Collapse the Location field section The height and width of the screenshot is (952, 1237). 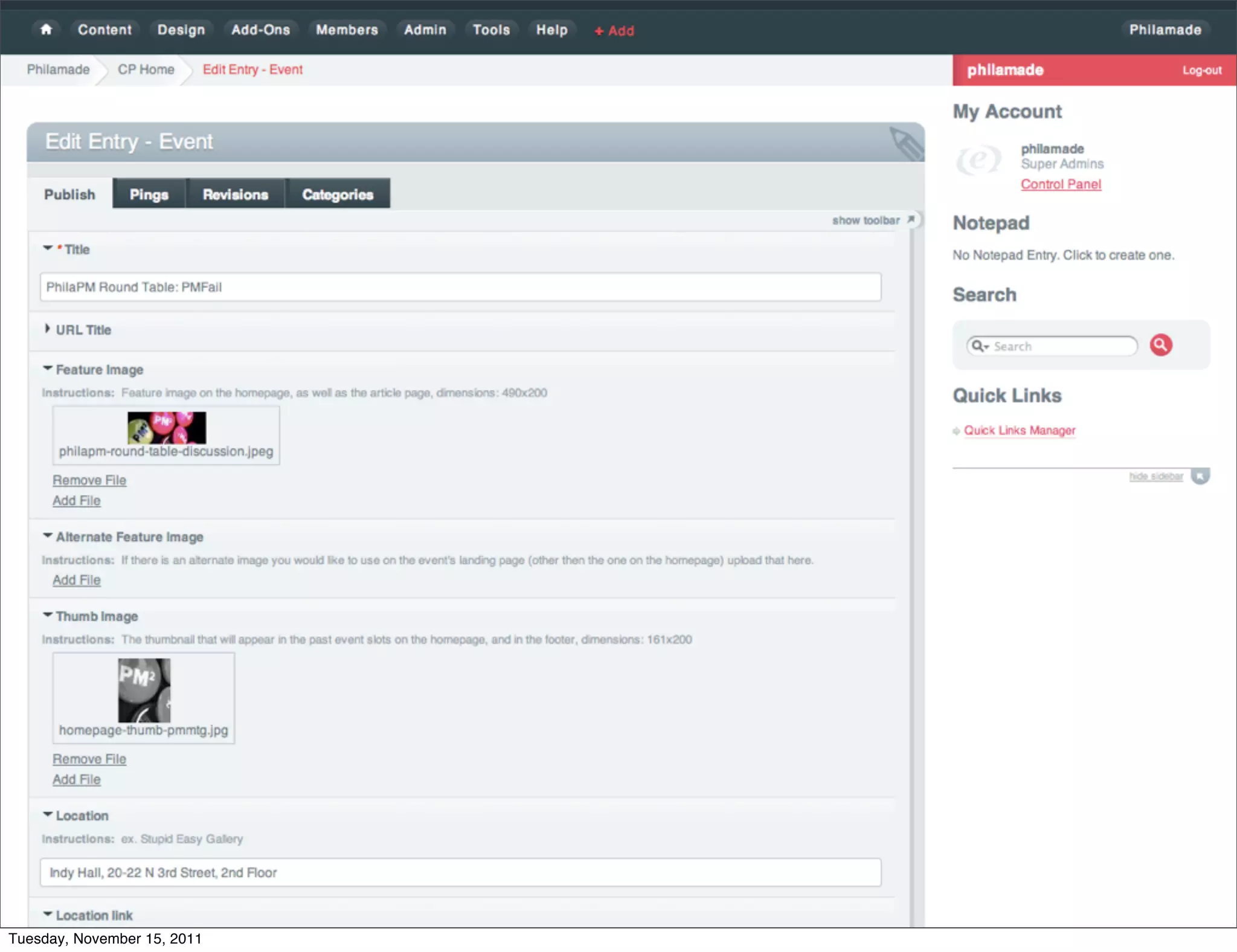point(48,814)
